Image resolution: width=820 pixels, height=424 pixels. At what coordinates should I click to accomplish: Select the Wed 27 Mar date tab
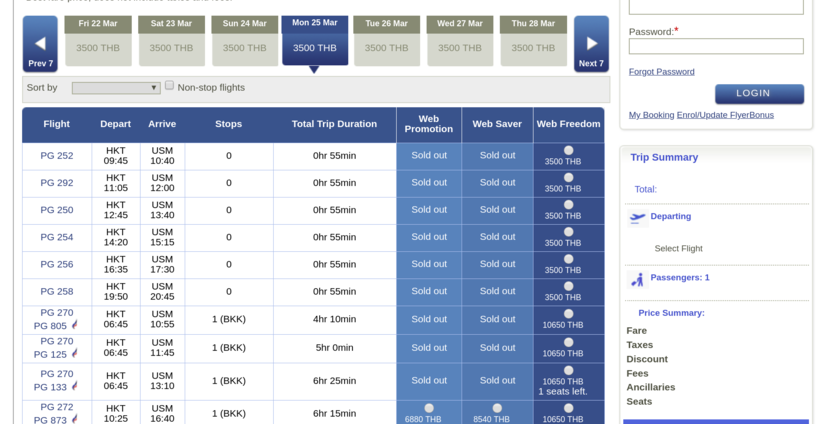(x=460, y=41)
